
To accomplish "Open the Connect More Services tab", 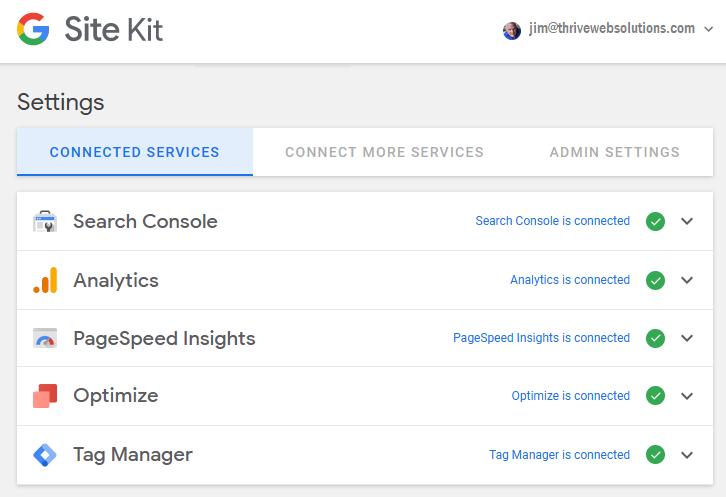I will 384,152.
